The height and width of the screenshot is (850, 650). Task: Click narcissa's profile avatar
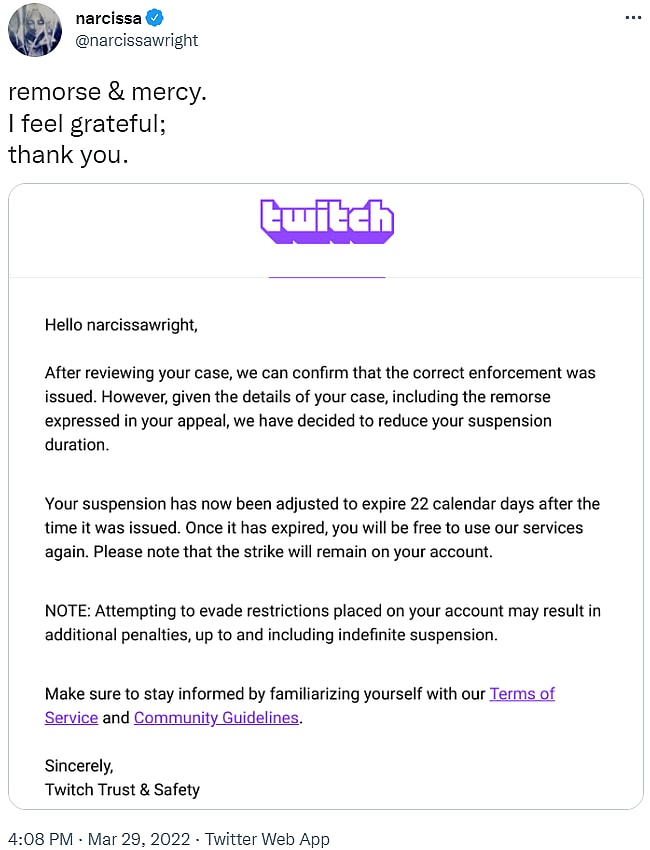(35, 30)
